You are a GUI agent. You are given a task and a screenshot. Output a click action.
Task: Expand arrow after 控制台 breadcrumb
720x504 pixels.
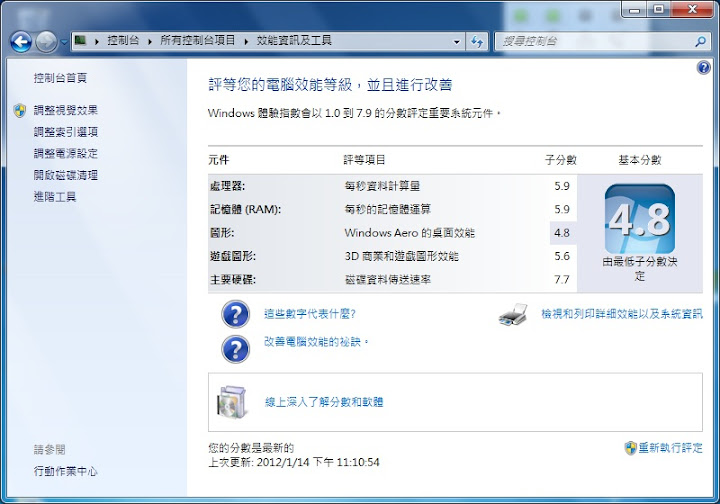pyautogui.click(x=150, y=41)
